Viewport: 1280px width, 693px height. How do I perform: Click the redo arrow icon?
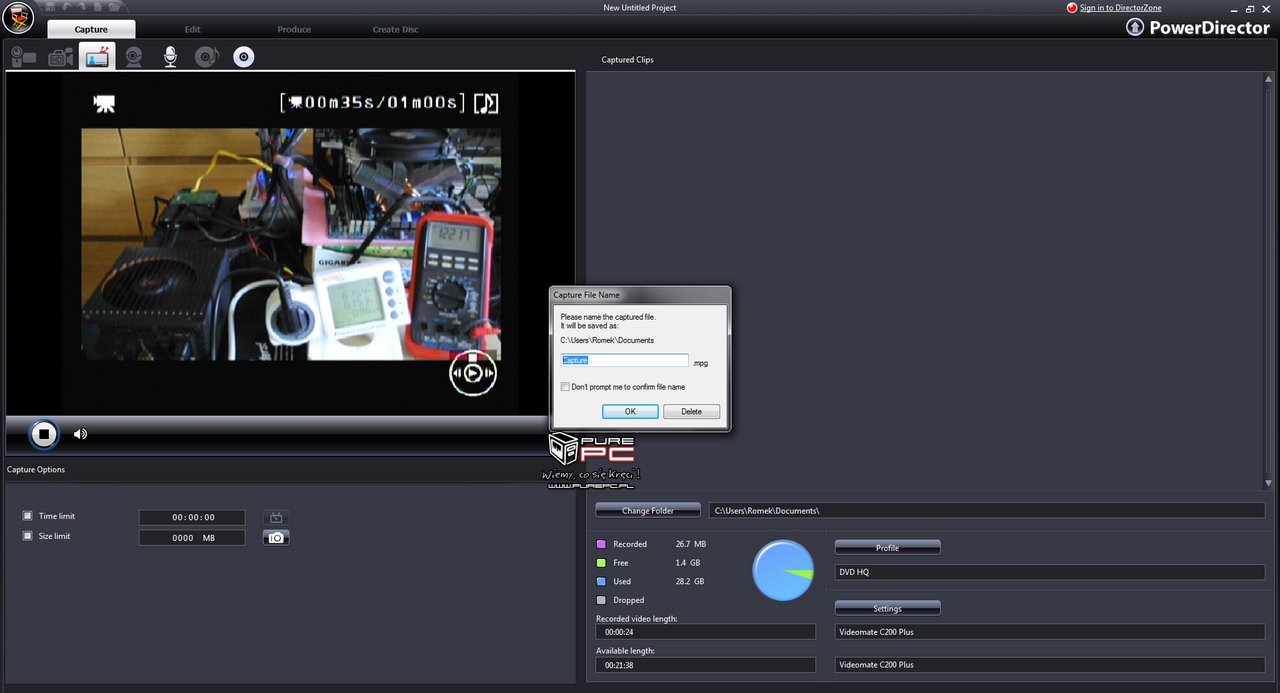pyautogui.click(x=81, y=7)
